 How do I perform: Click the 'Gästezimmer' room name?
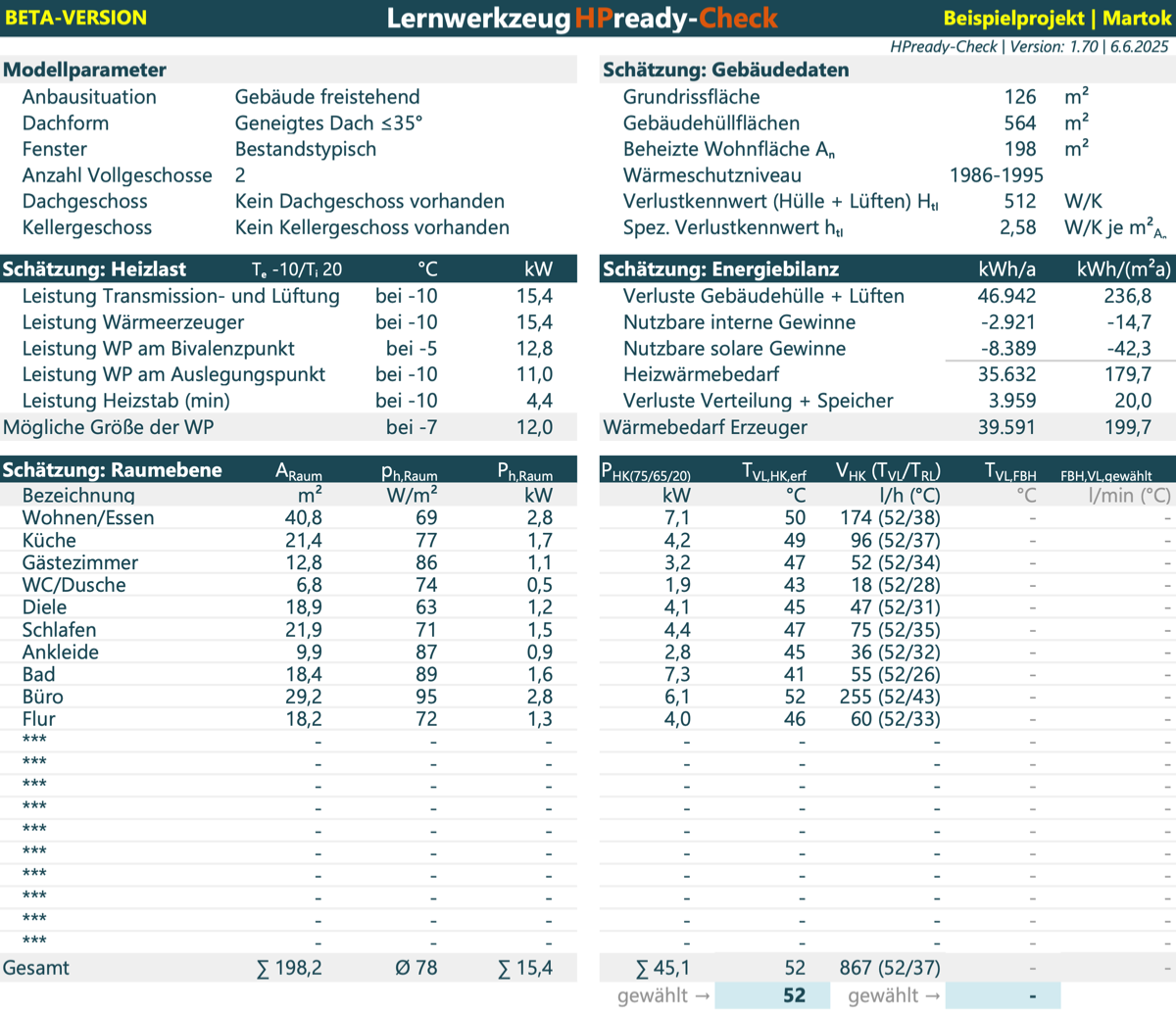coord(80,563)
